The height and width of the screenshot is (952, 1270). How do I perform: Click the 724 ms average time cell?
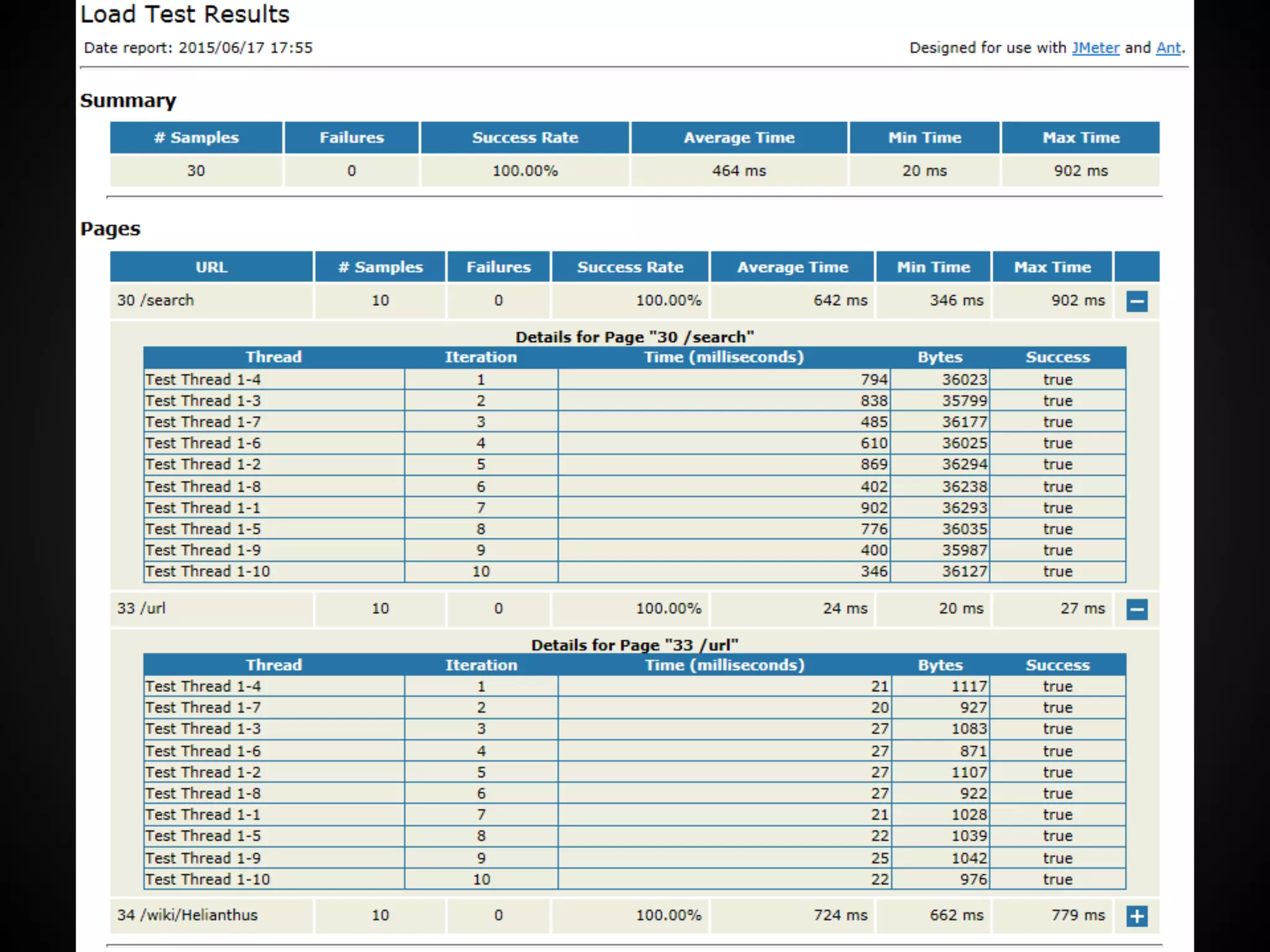point(840,915)
